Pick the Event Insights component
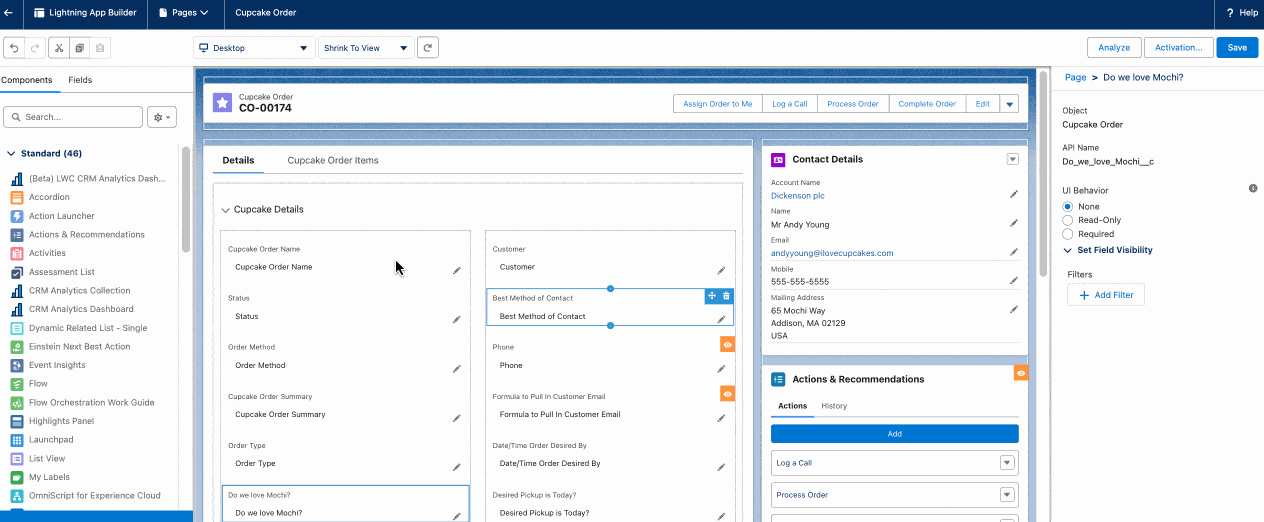Image resolution: width=1264 pixels, height=522 pixels. (57, 365)
